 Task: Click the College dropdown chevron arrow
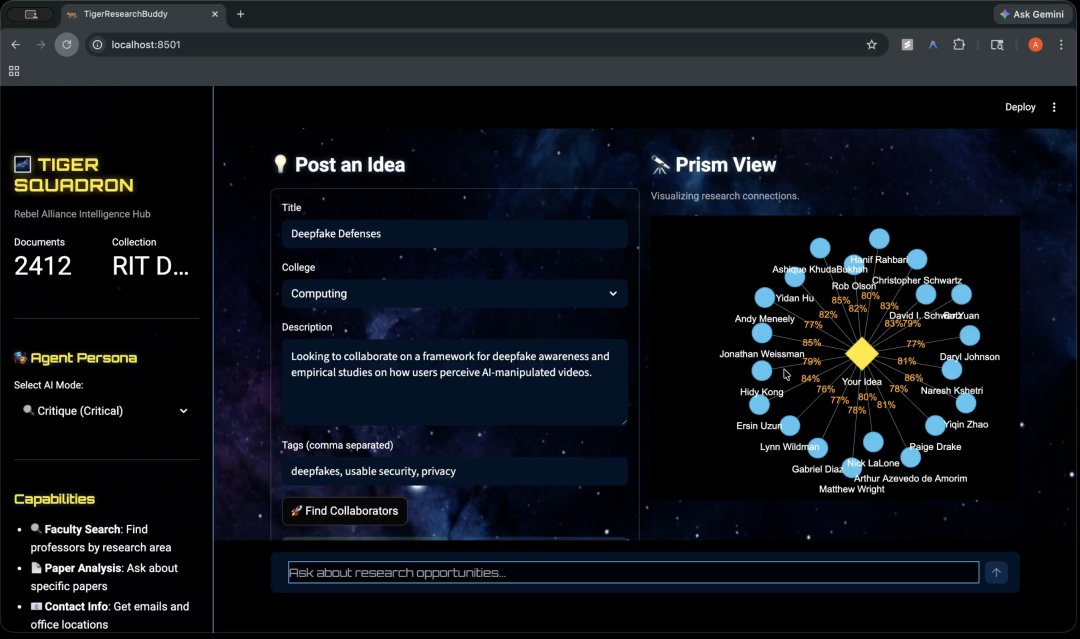coord(613,293)
